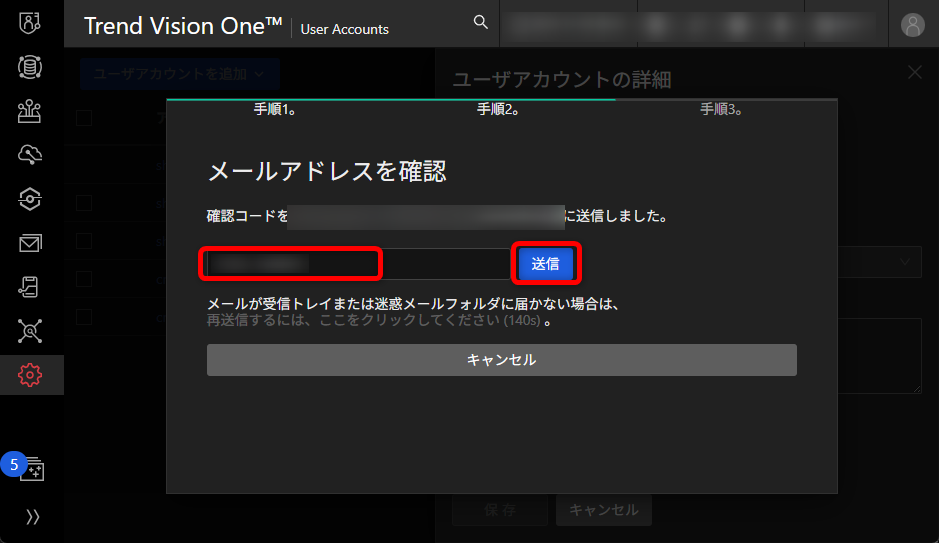Screen dimensions: 939x543
Task: Open the Email Security envelope icon
Action: [29, 243]
